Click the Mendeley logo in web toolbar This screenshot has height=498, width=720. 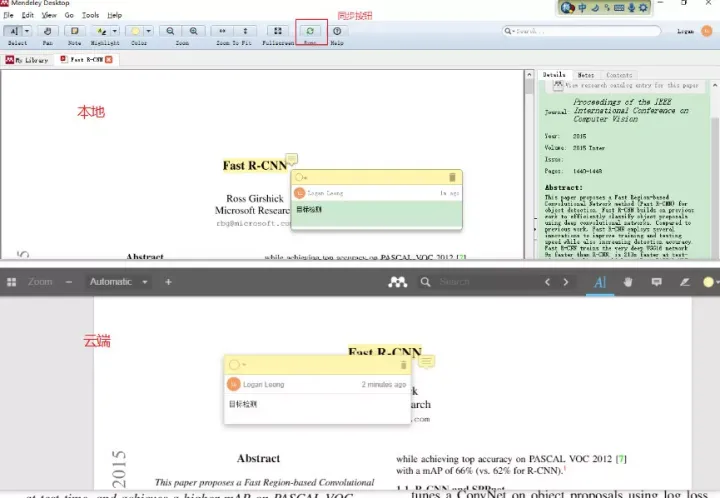(398, 282)
